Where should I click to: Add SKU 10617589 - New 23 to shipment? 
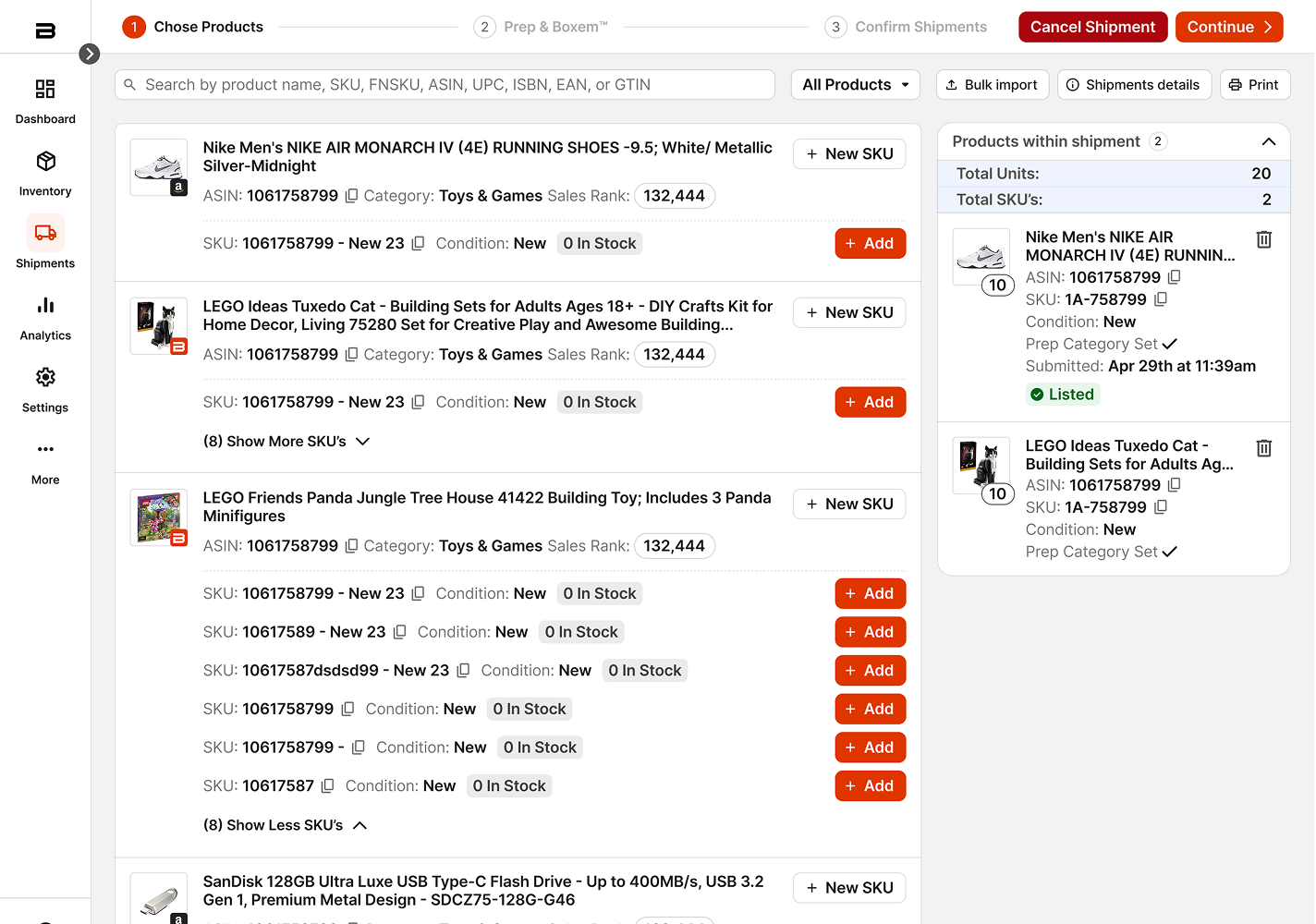[x=870, y=632]
